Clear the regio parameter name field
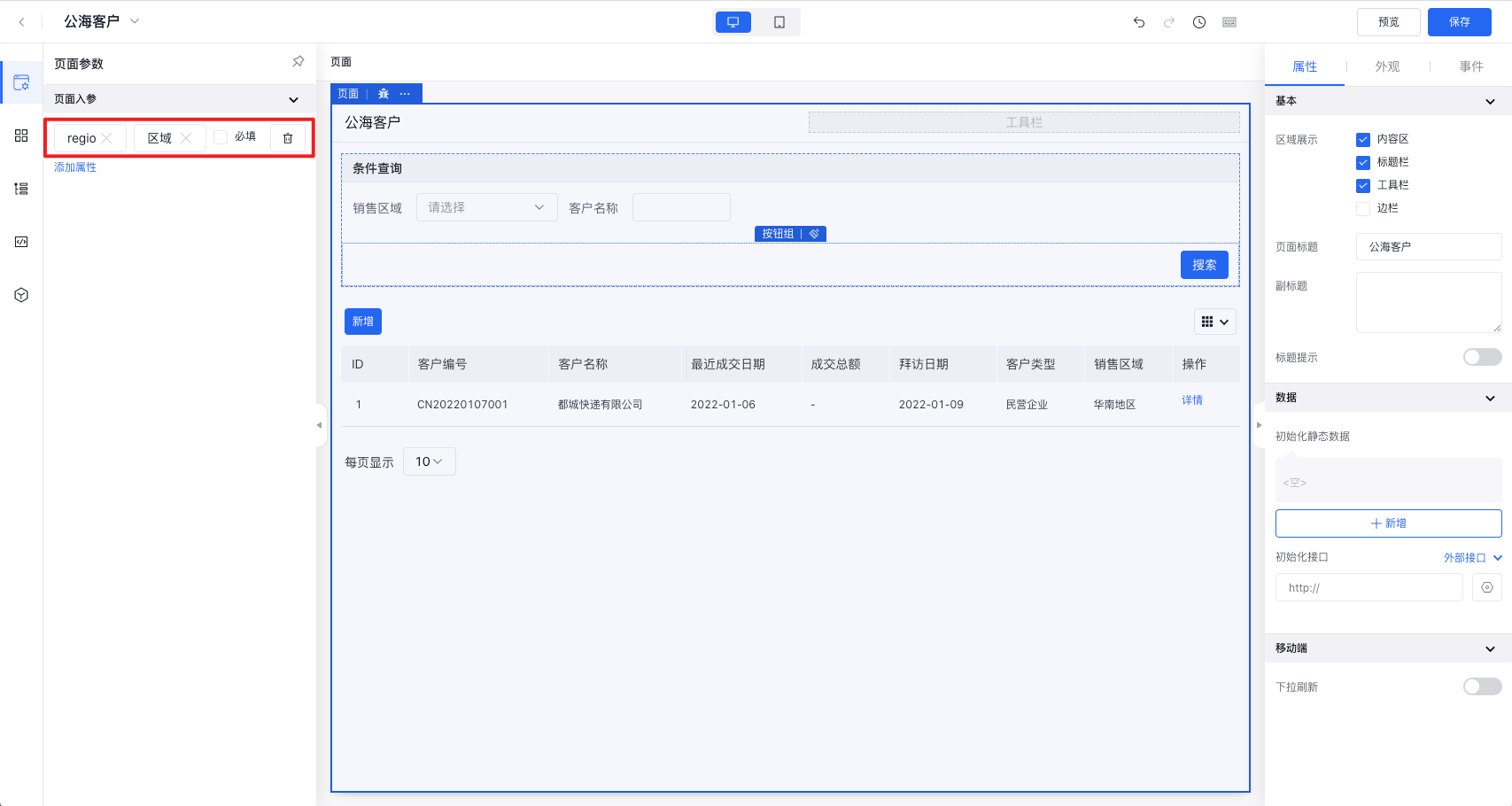This screenshot has width=1512, height=806. [106, 138]
